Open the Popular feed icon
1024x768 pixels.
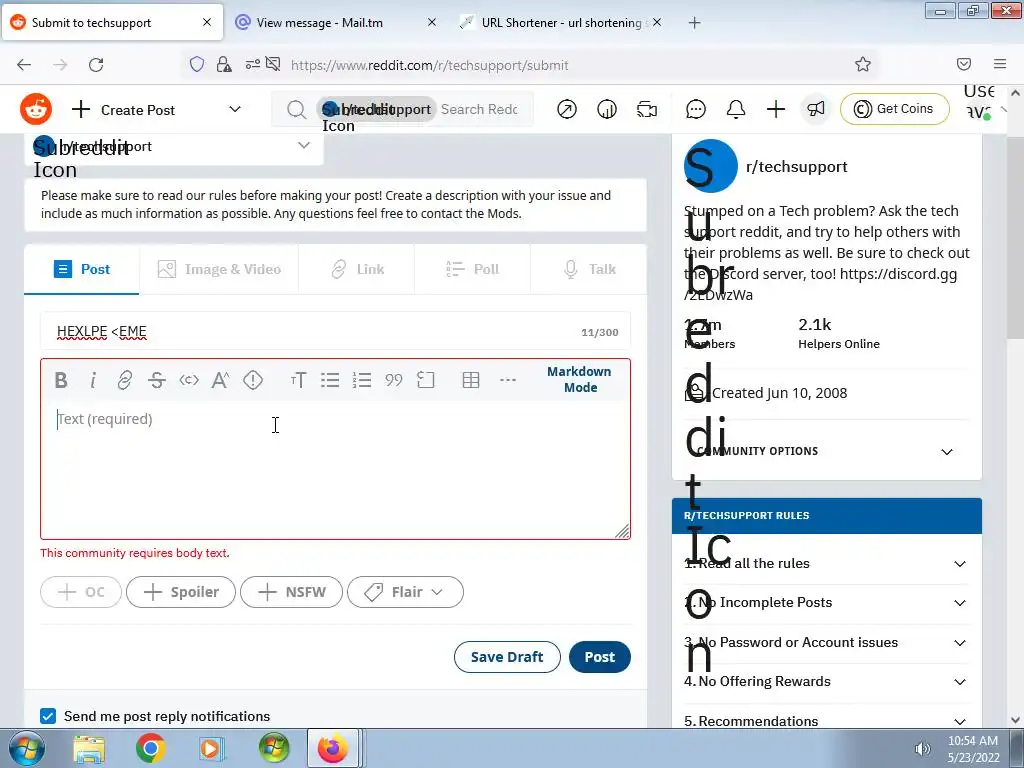point(567,109)
